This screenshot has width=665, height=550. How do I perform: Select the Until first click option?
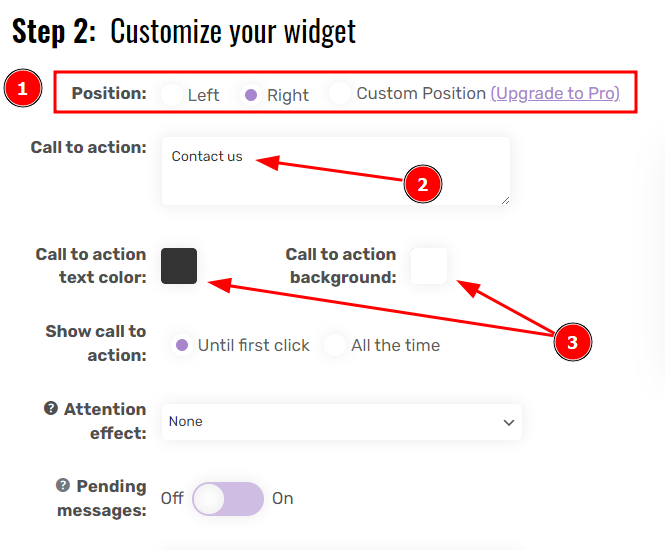(x=182, y=345)
